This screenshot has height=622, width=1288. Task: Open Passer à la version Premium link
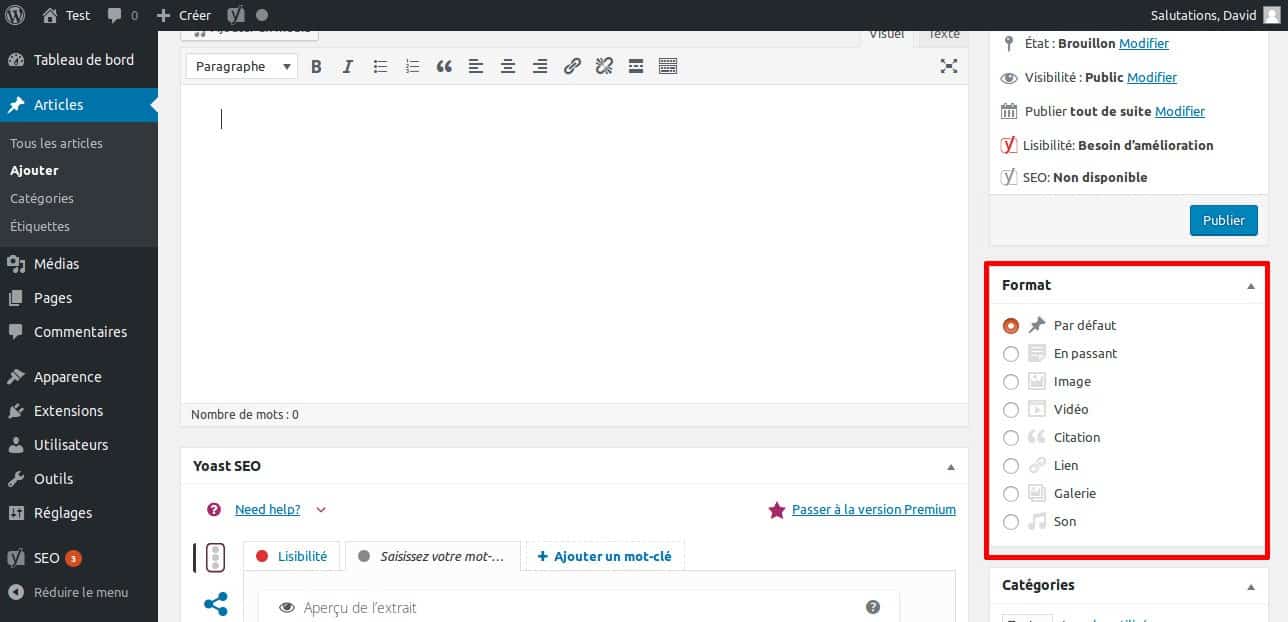click(873, 509)
